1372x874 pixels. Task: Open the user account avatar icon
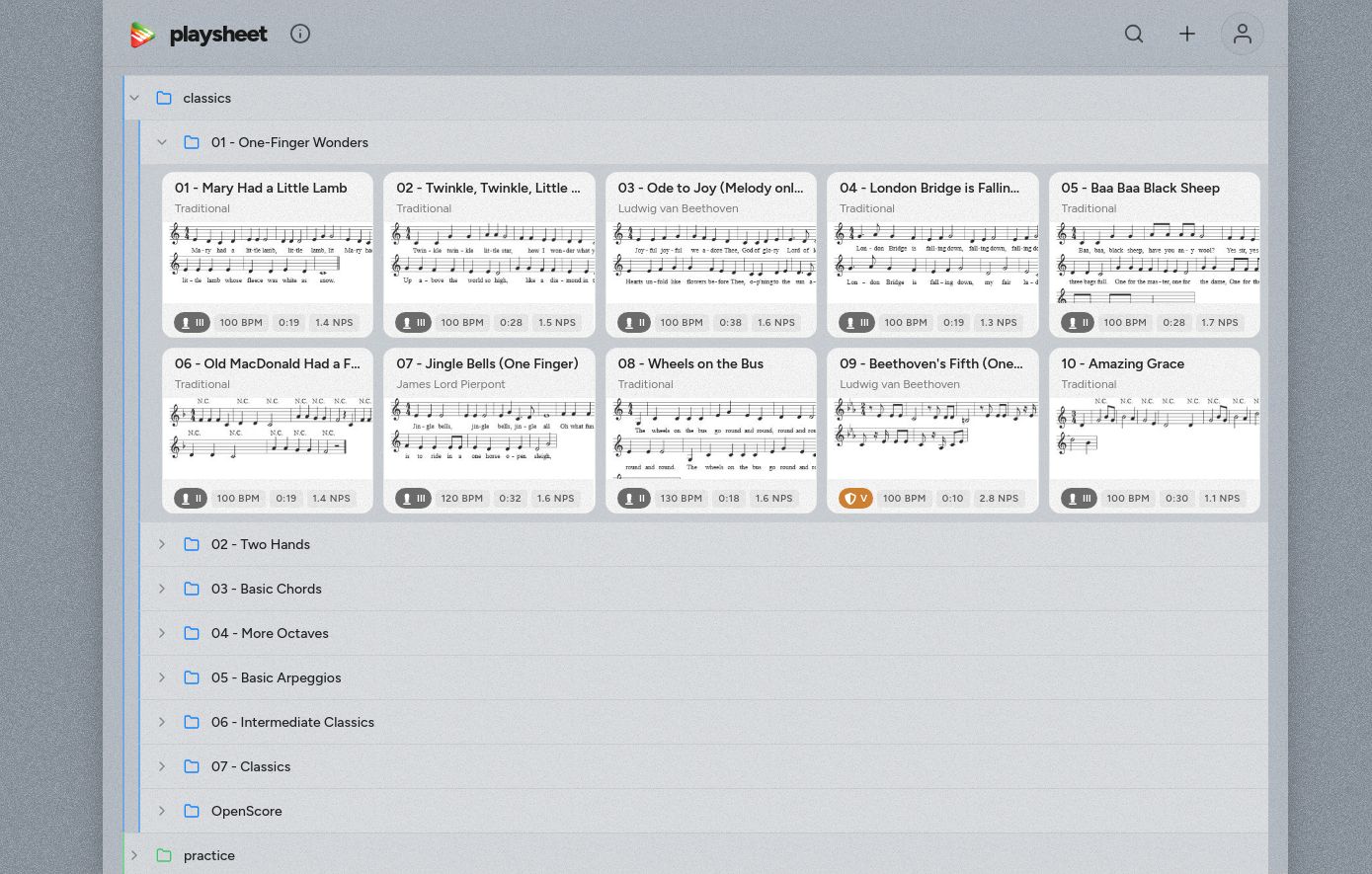(x=1242, y=34)
